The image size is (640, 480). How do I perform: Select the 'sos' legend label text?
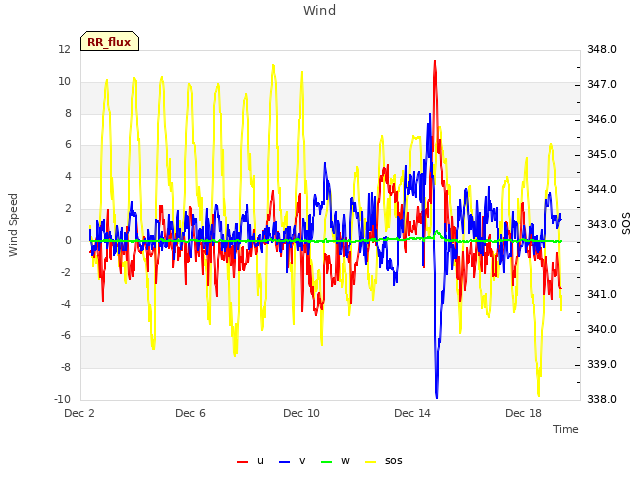[393, 461]
